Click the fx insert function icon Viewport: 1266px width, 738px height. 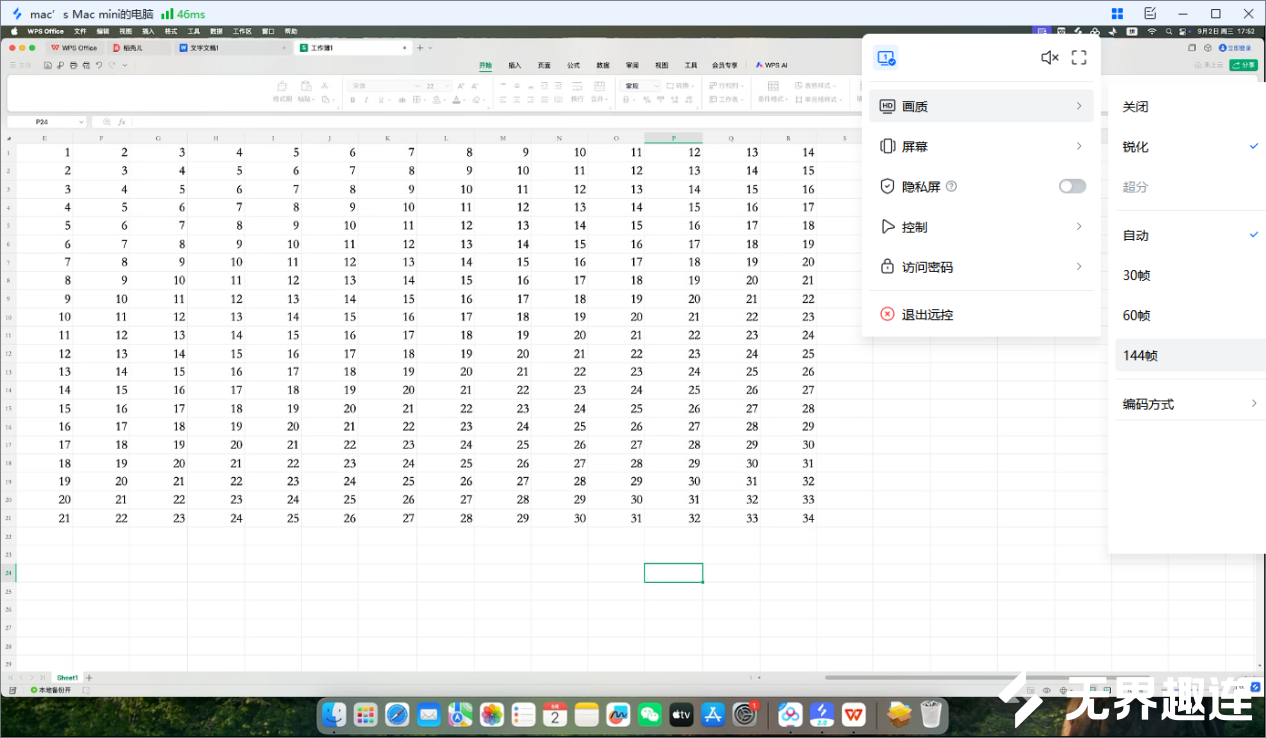tap(122, 121)
